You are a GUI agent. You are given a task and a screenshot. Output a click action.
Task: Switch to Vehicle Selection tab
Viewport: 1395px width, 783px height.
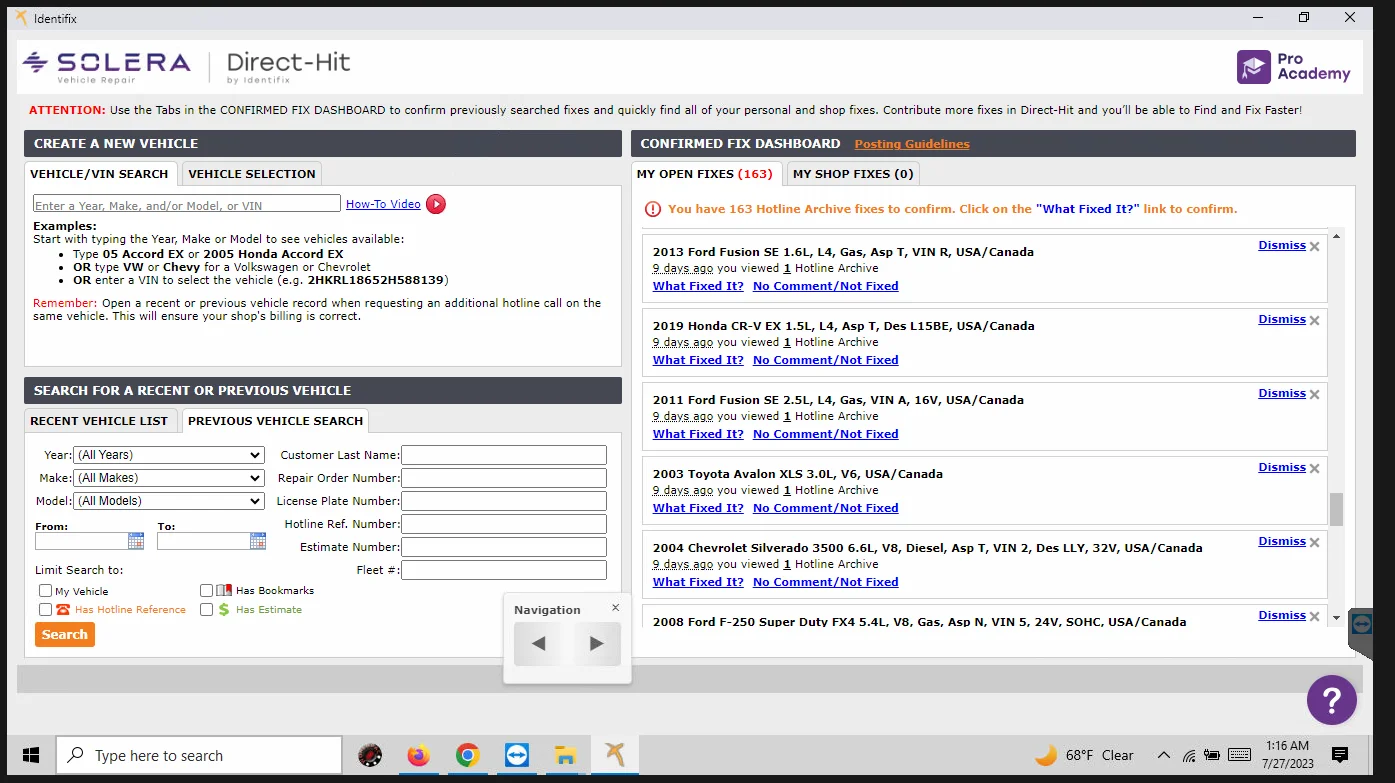[x=252, y=174]
